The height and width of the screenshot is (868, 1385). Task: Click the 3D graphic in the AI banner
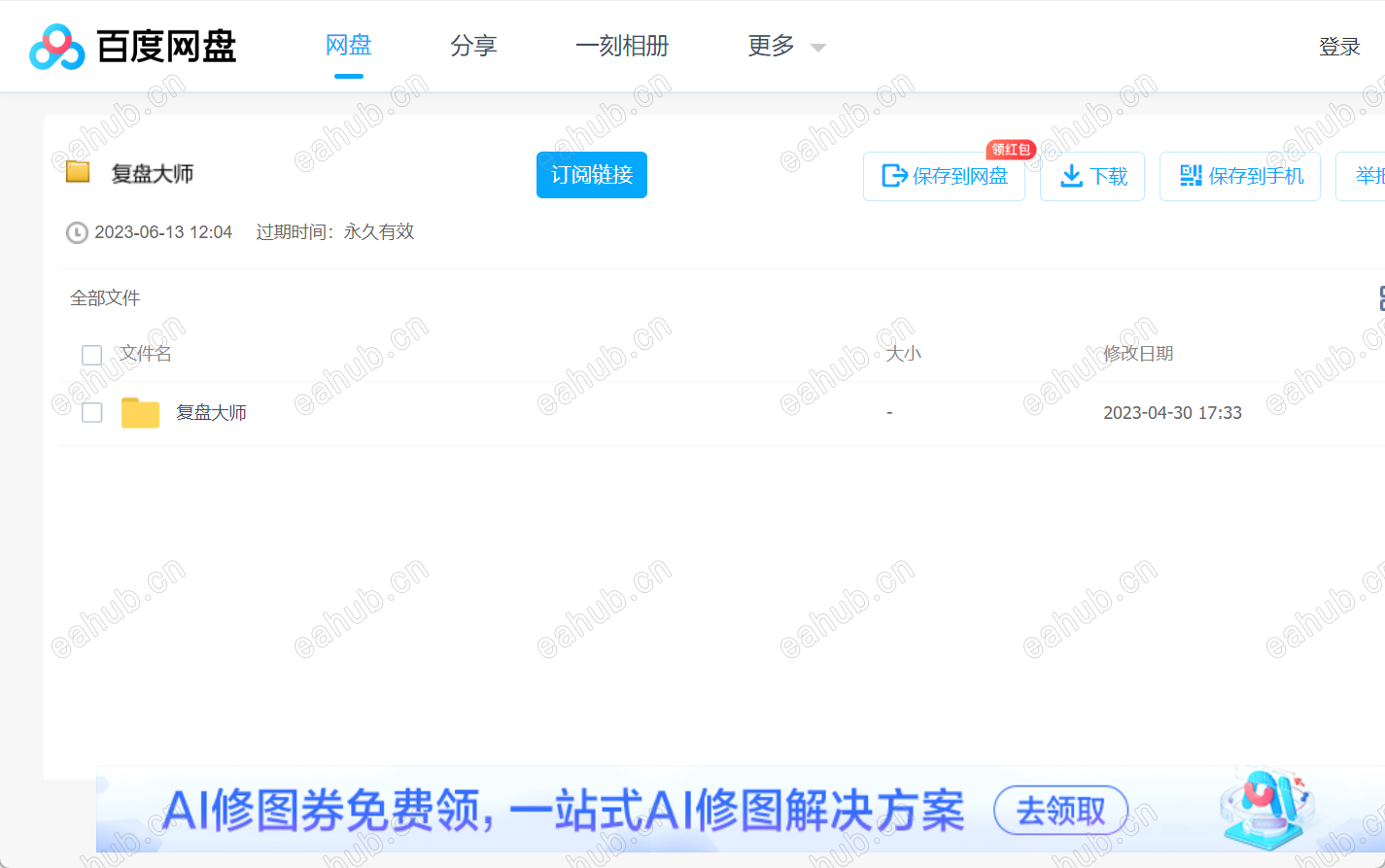1267,808
